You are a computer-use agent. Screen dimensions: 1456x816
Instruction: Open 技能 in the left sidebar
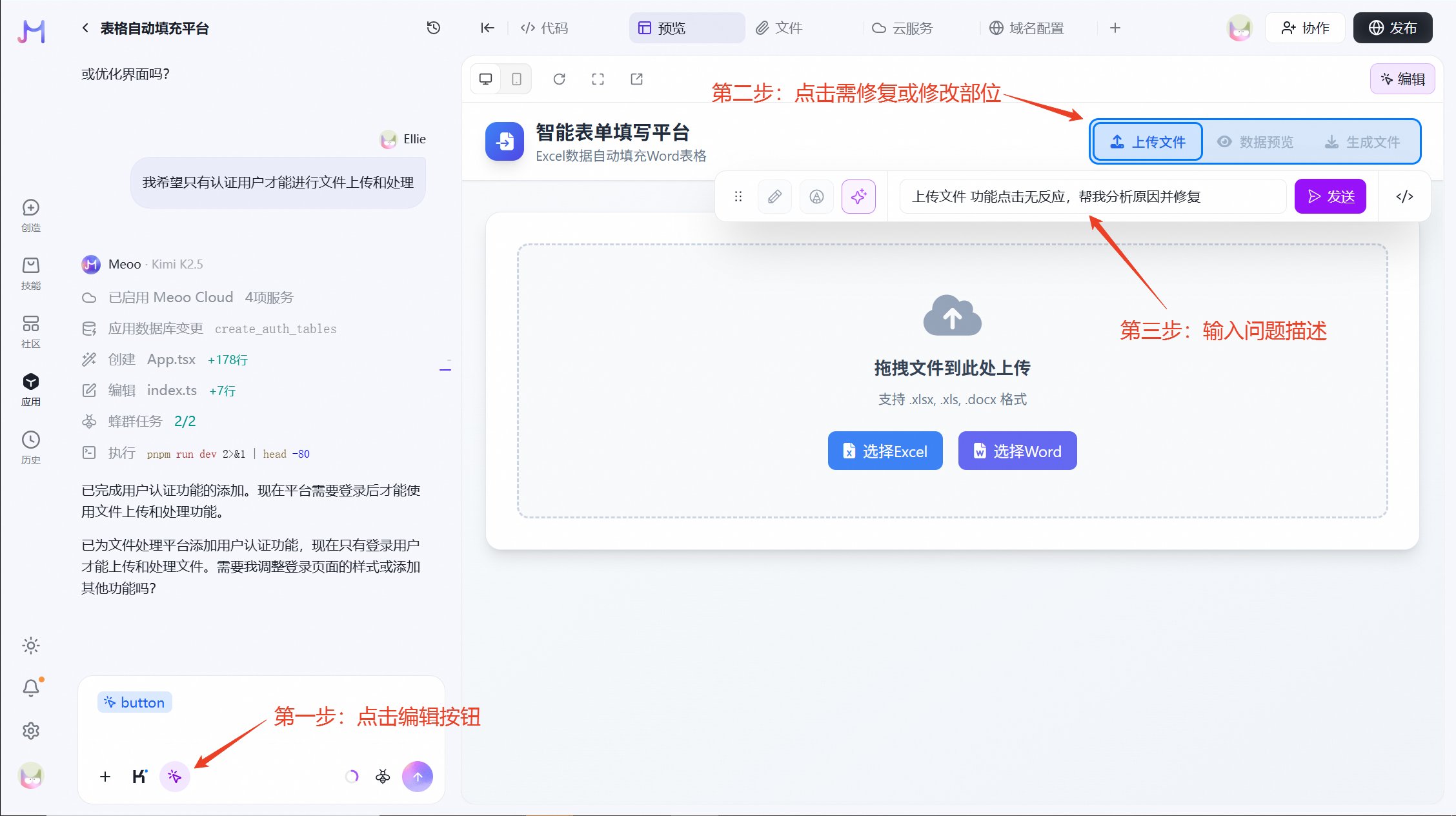(31, 274)
